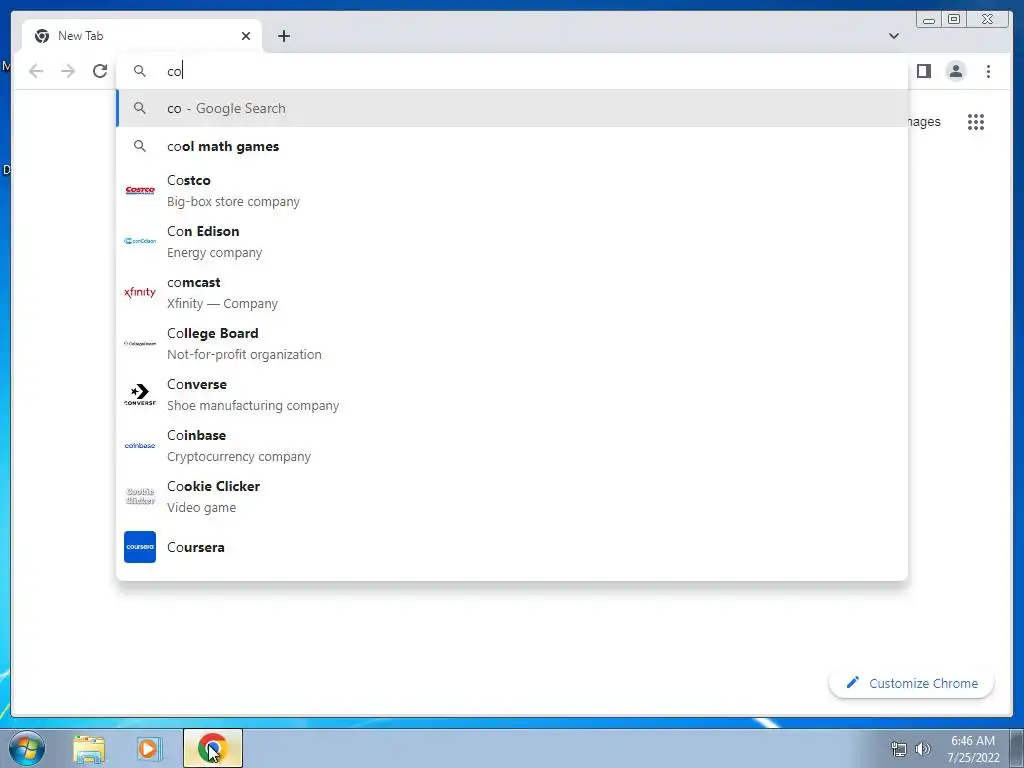Image resolution: width=1024 pixels, height=768 pixels.
Task: Choose the Converse suggestion
Action: pyautogui.click(x=512, y=394)
